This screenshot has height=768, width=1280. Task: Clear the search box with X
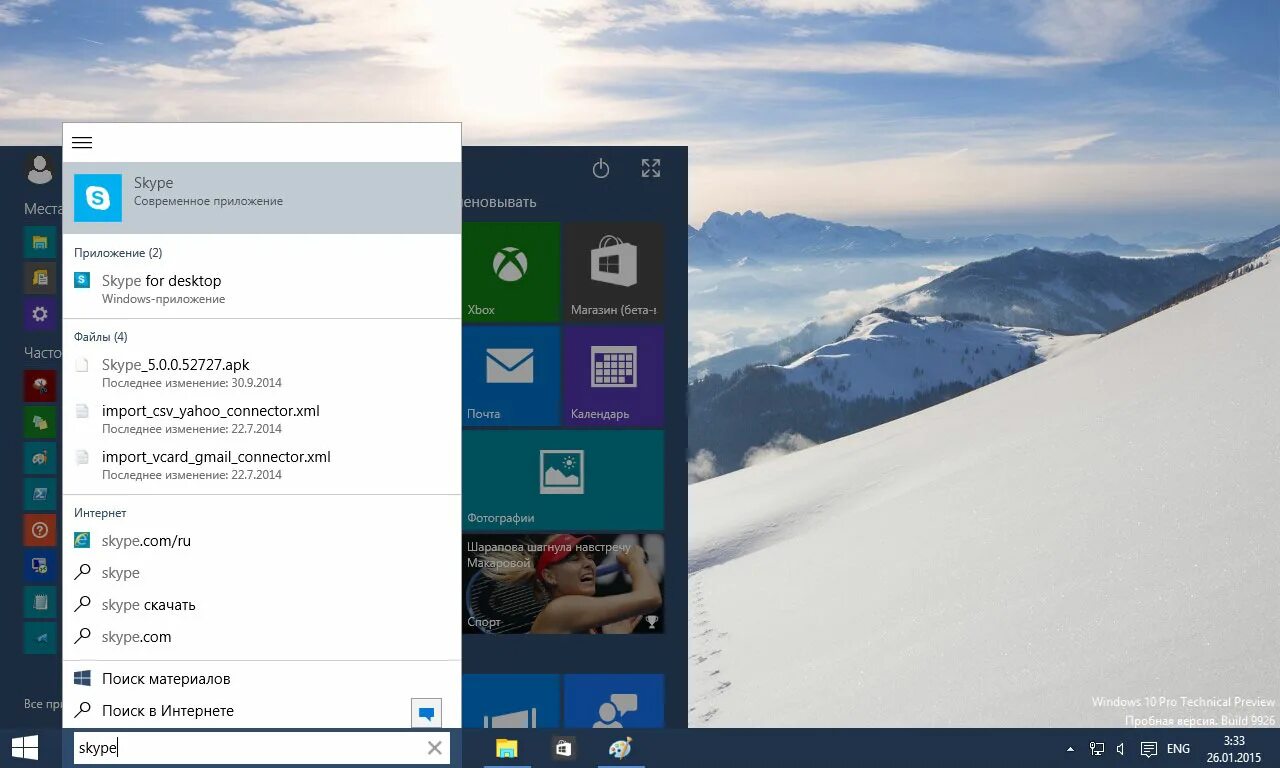pos(435,748)
